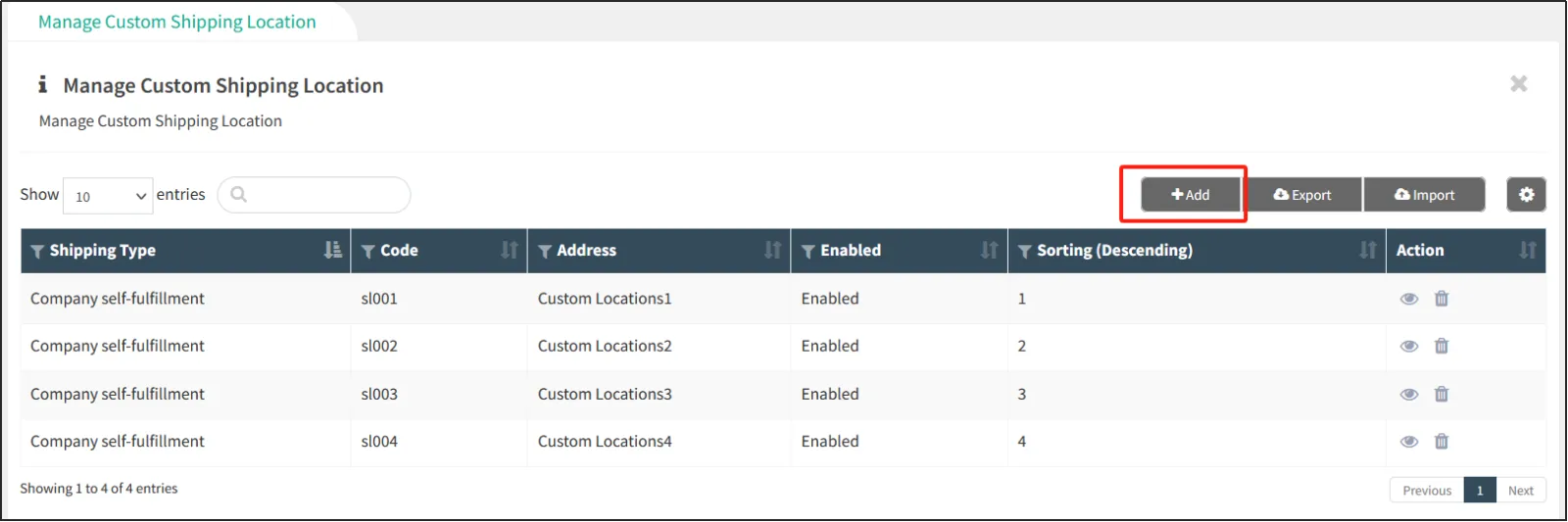This screenshot has width=1568, height=522.
Task: Click the Import button
Action: [1424, 195]
